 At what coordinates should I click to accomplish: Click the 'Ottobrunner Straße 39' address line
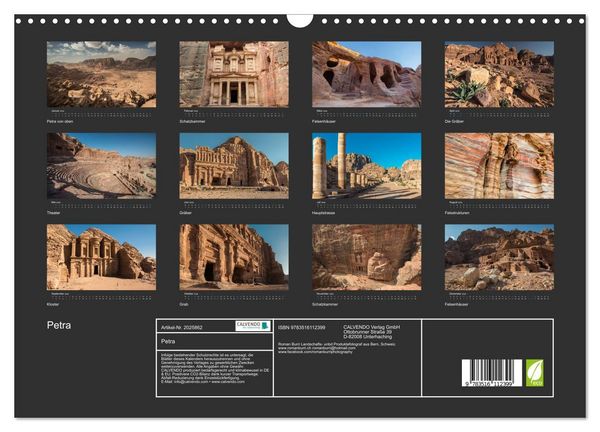point(367,332)
